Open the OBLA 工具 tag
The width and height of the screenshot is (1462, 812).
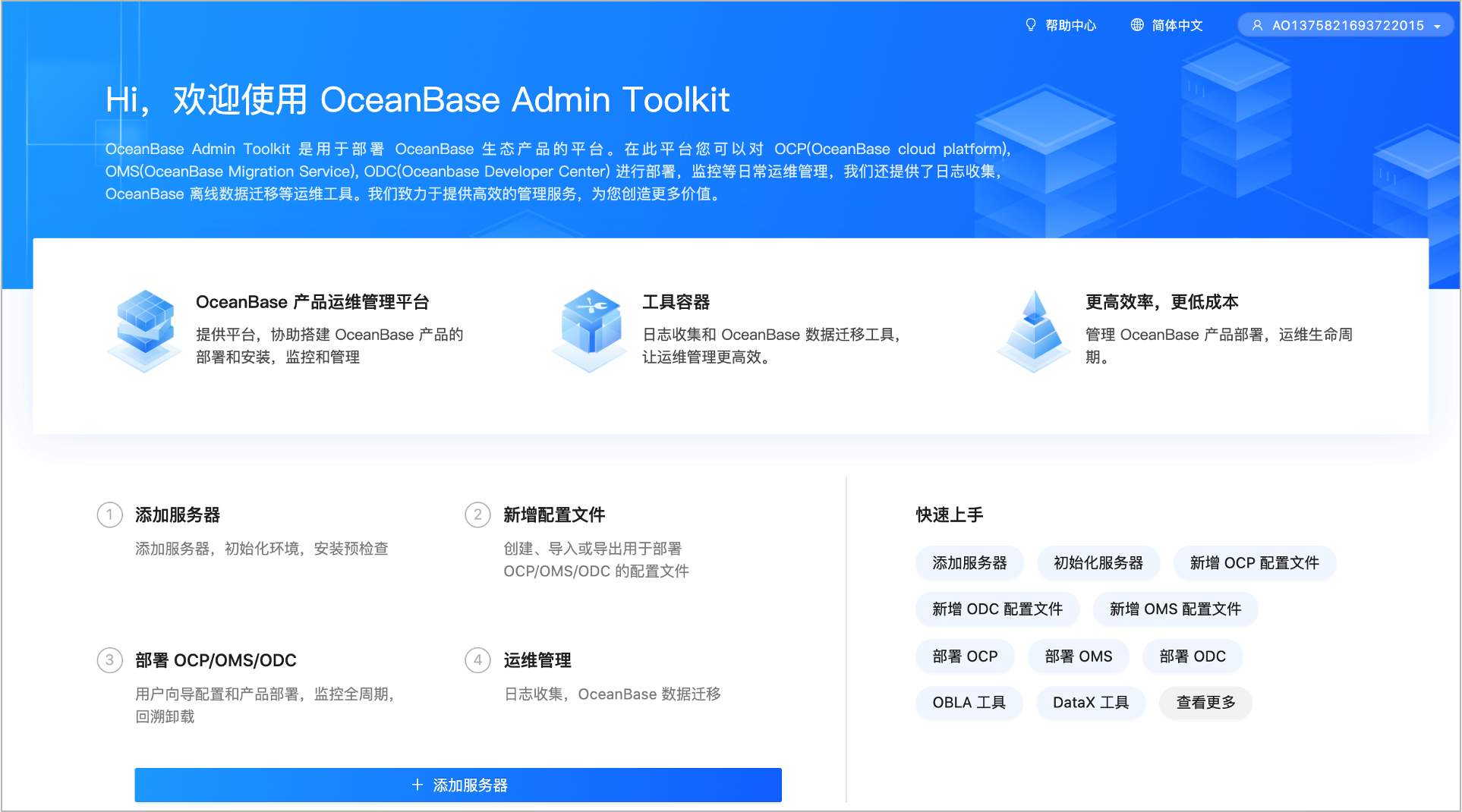point(969,703)
